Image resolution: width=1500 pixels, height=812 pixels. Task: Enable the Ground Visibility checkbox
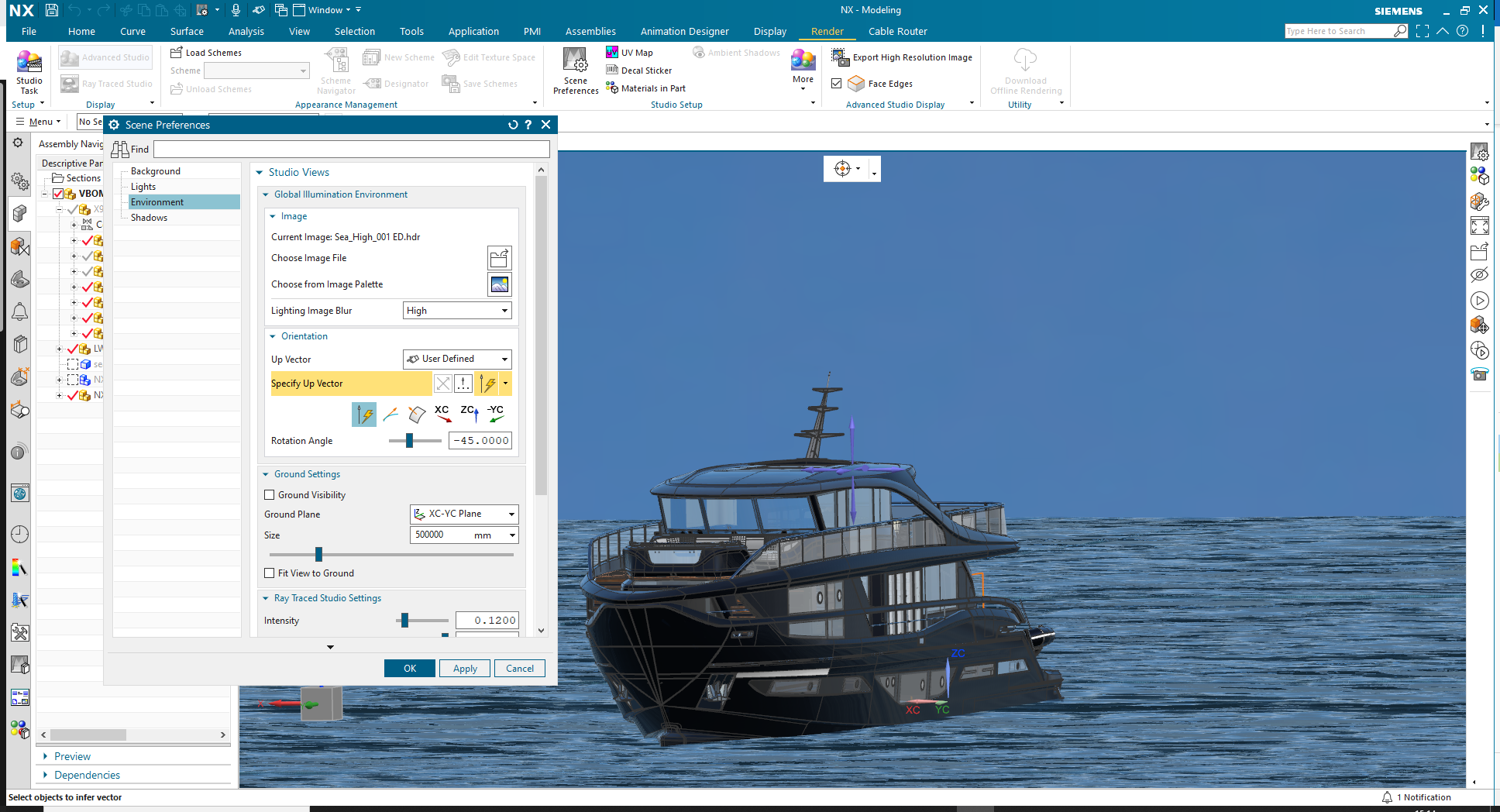click(x=269, y=494)
